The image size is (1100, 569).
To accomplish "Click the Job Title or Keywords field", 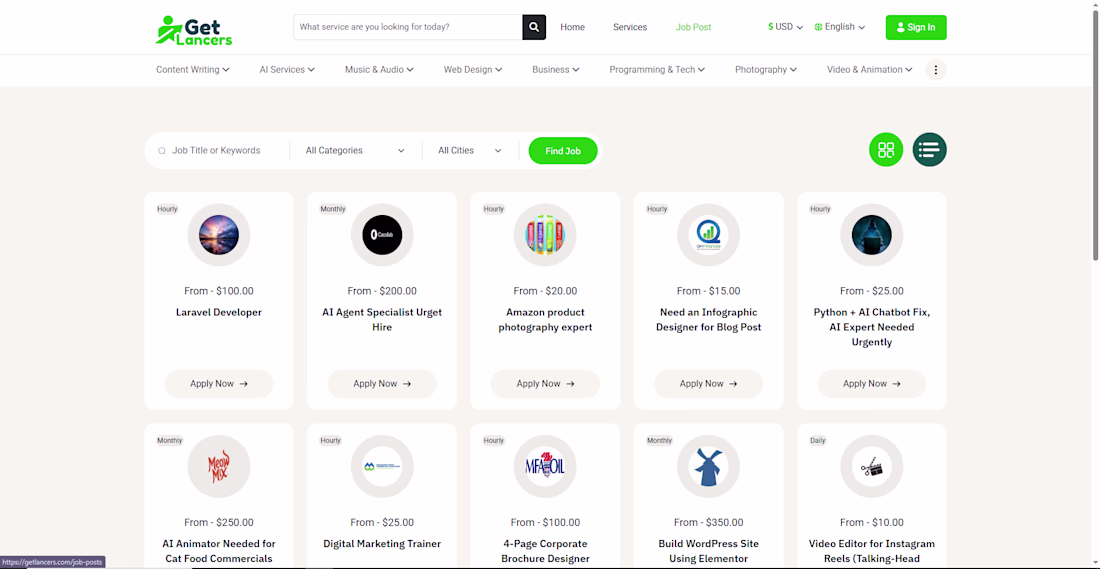I will tap(219, 150).
